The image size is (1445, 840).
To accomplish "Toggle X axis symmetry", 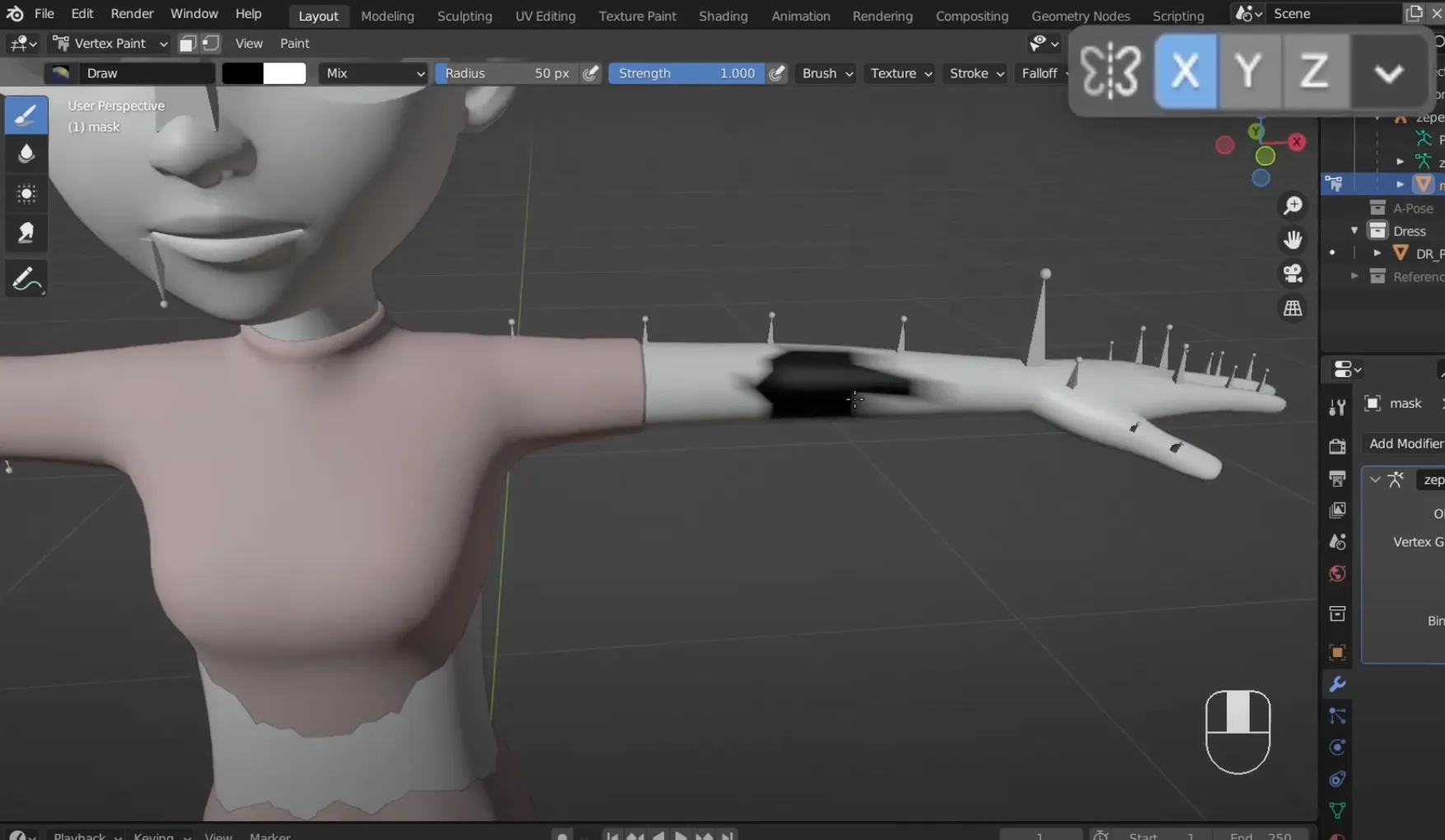I will [x=1185, y=72].
